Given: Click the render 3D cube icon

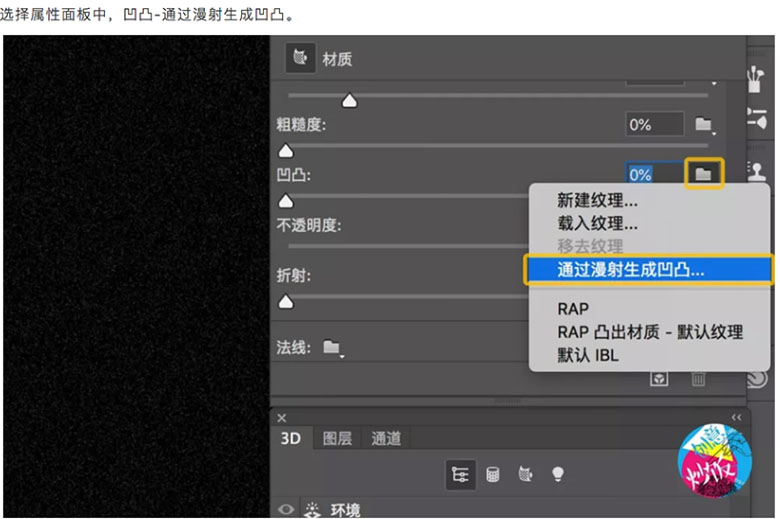Looking at the screenshot, I should coord(659,379).
